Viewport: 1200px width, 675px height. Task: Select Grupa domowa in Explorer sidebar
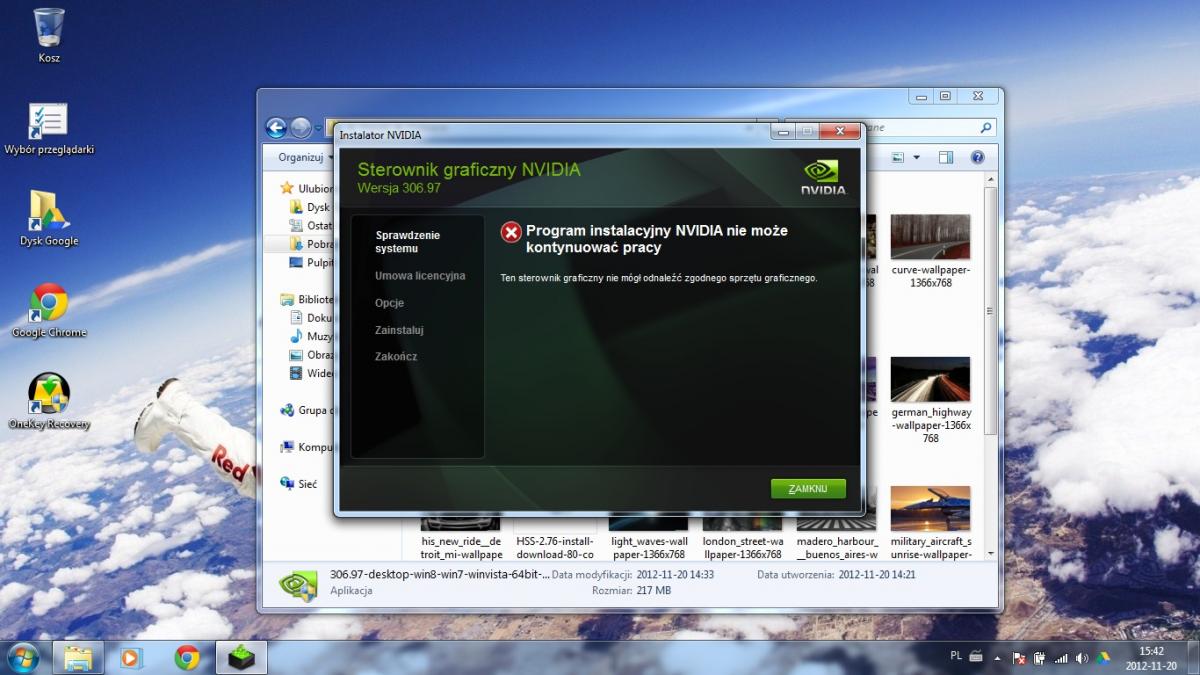click(307, 410)
